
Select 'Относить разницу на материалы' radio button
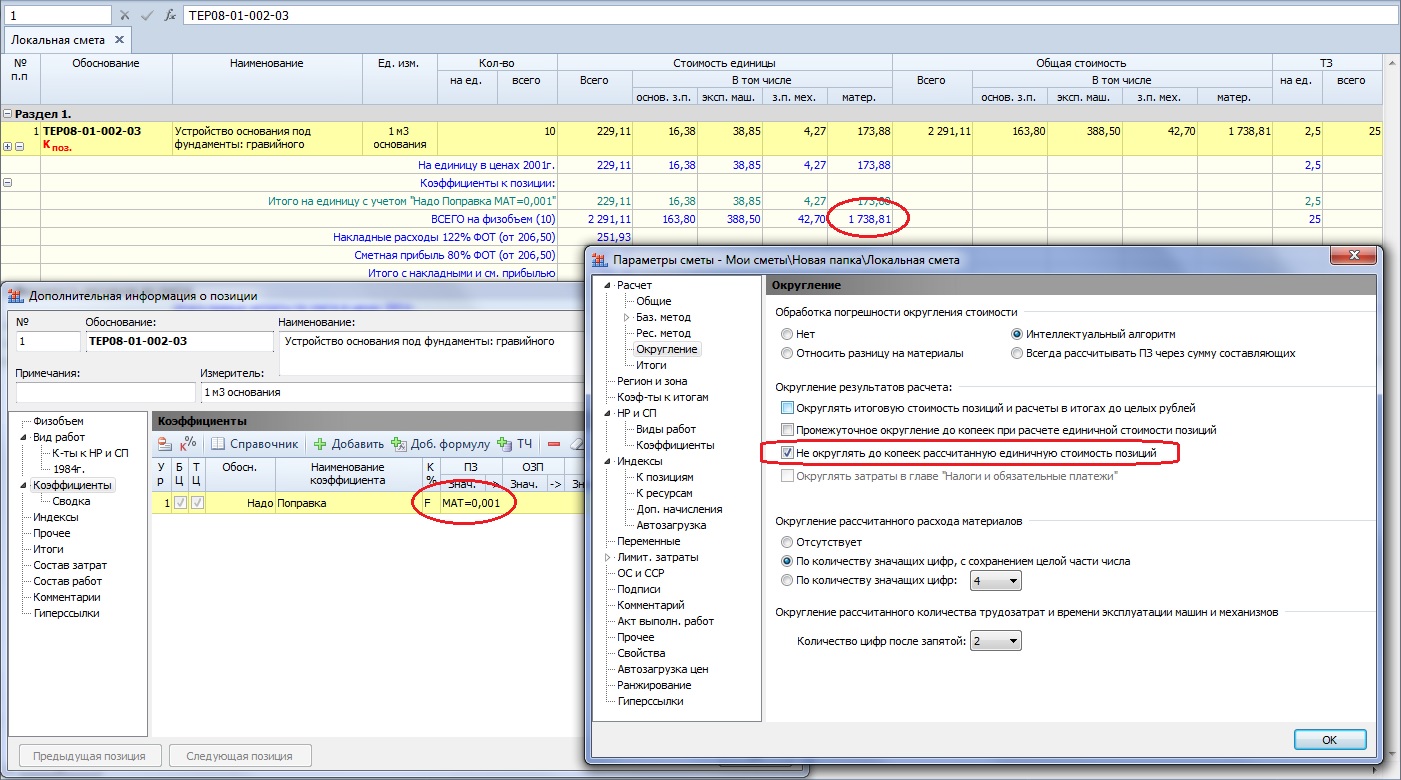point(788,353)
